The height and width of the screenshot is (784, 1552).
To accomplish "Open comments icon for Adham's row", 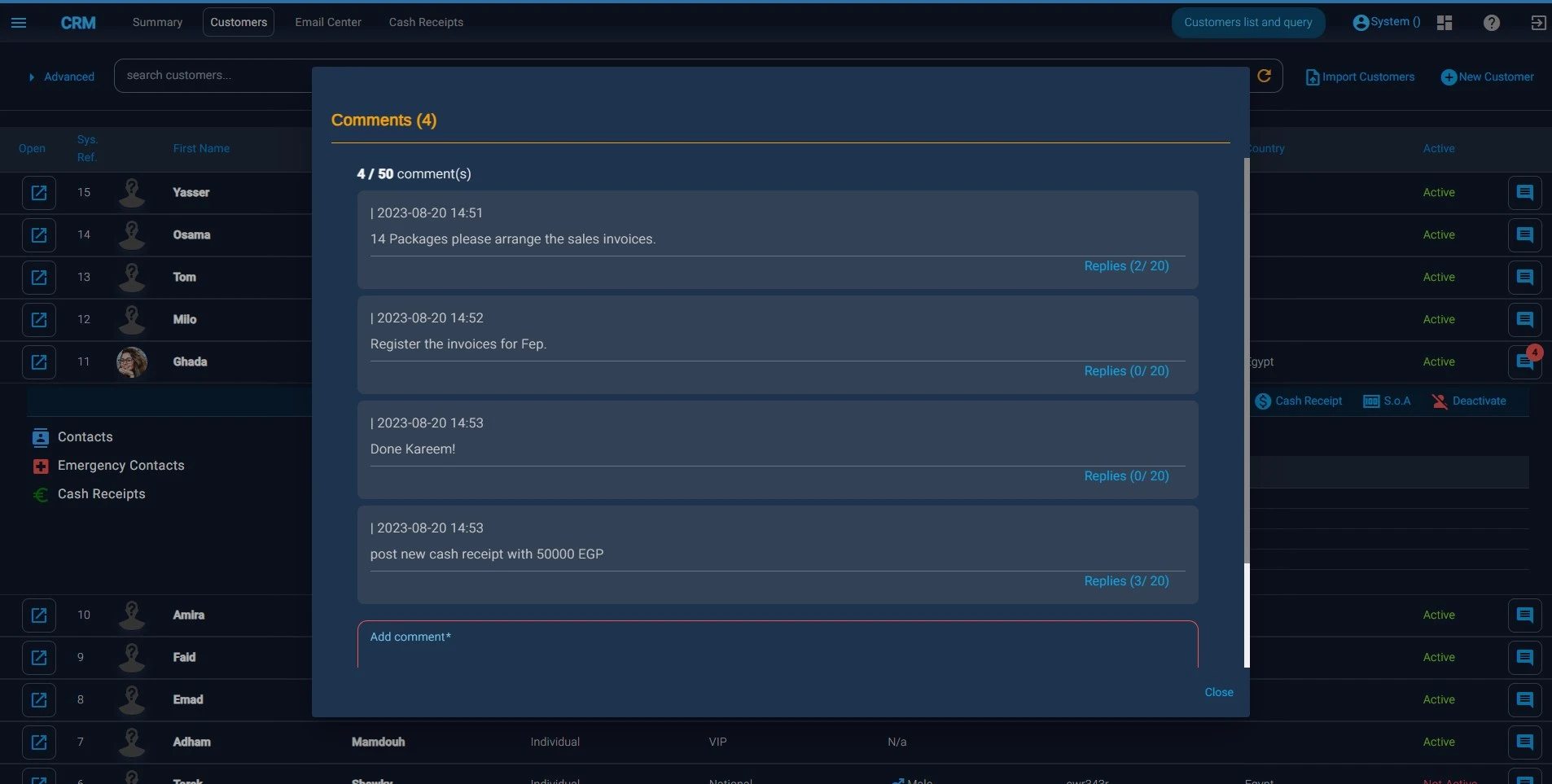I will click(1525, 742).
